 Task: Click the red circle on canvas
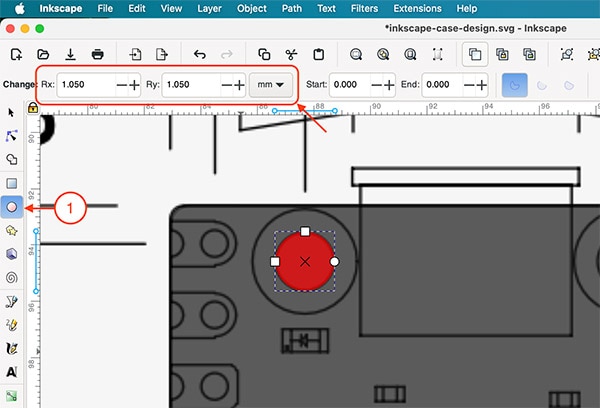tap(305, 262)
